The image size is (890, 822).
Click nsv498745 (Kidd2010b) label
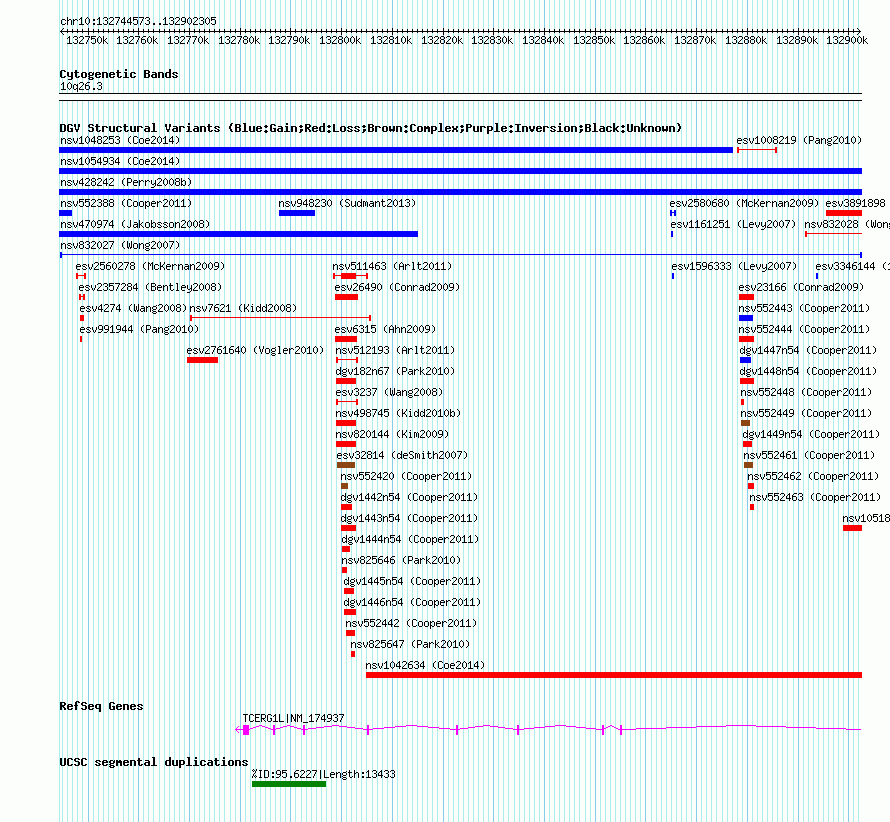pos(398,413)
